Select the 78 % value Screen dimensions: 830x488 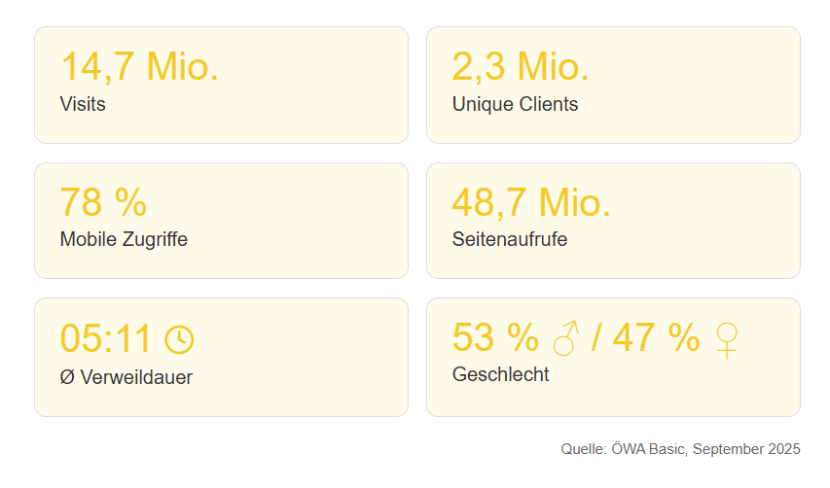tap(103, 203)
